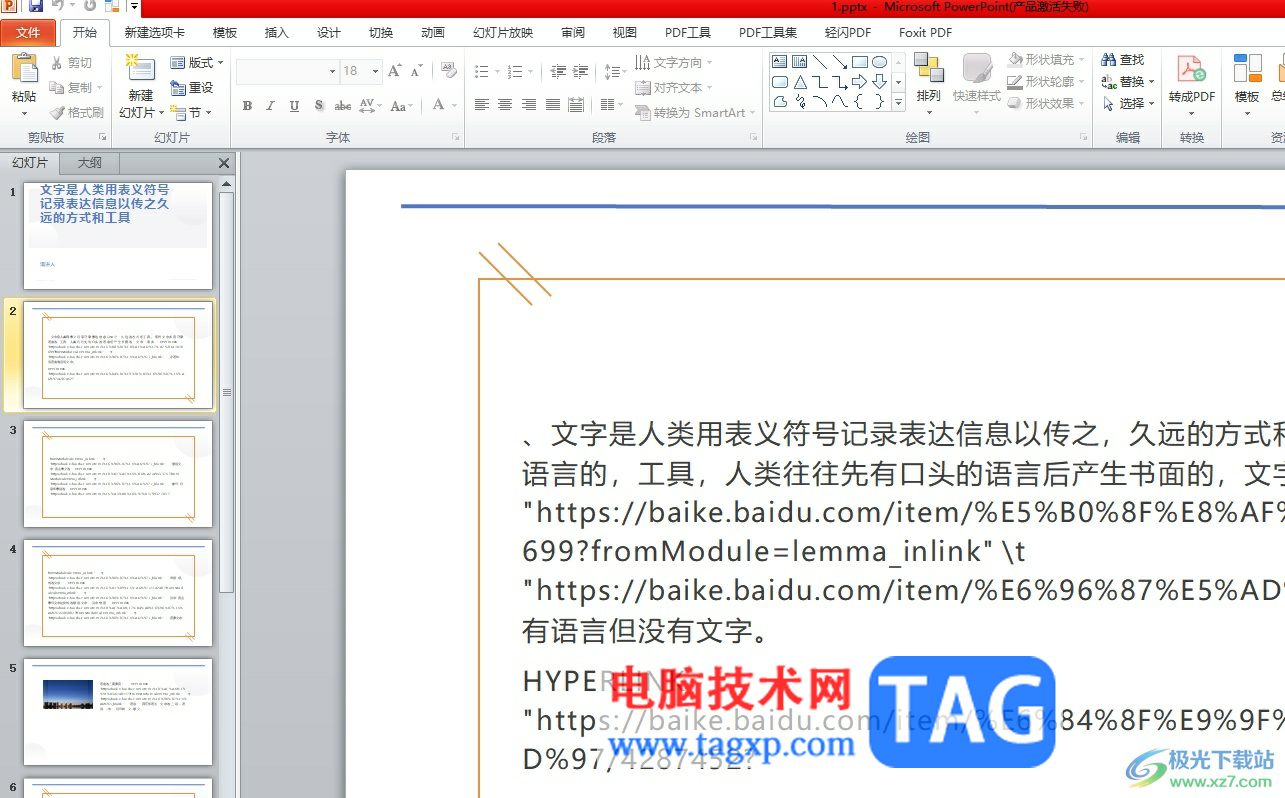Clear all formatting with the eraser icon

click(x=449, y=71)
